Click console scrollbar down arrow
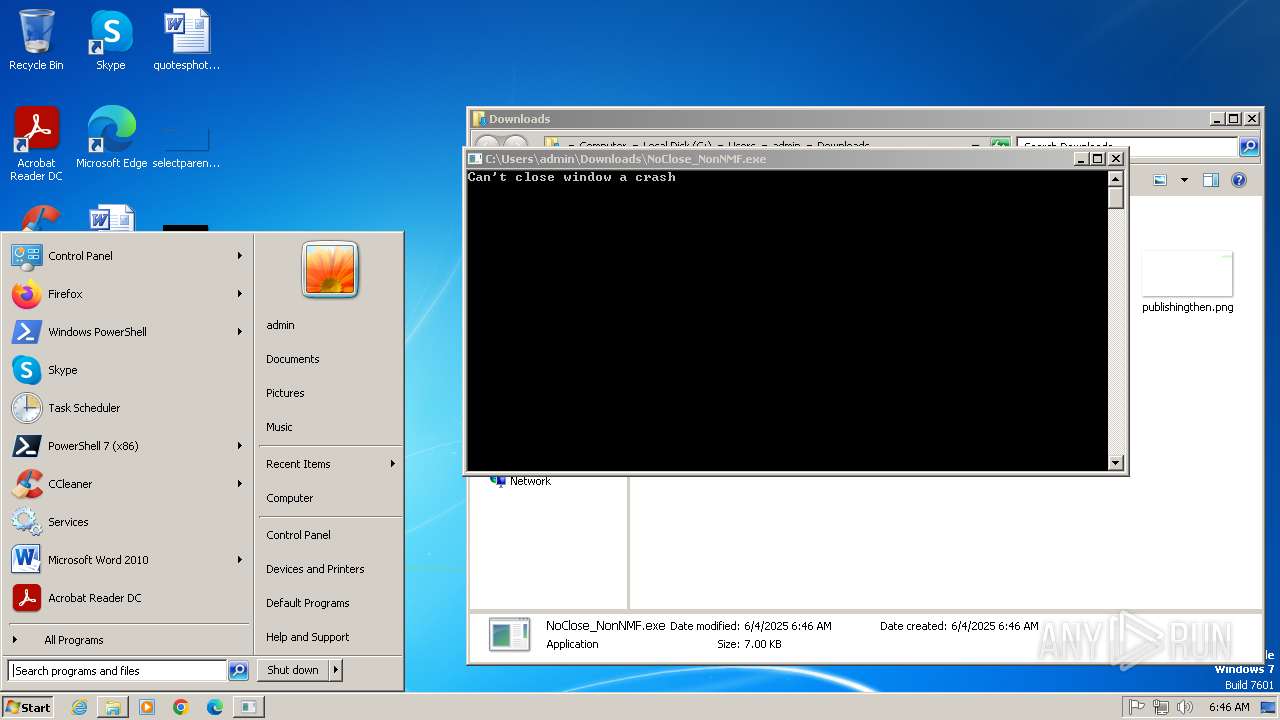1280x720 pixels. (x=1116, y=463)
